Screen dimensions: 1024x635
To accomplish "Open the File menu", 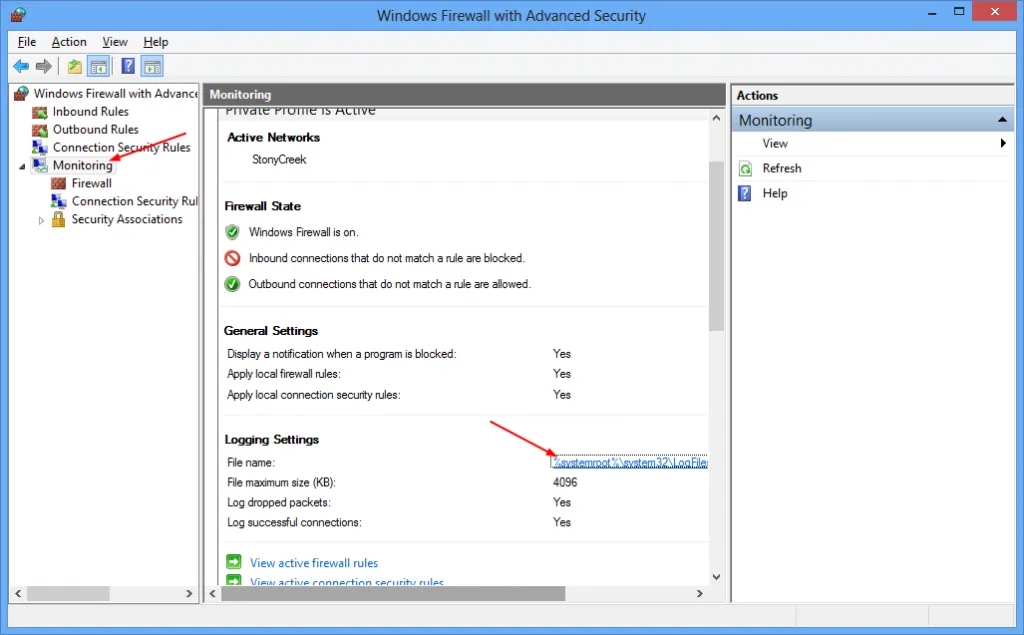I will [27, 42].
